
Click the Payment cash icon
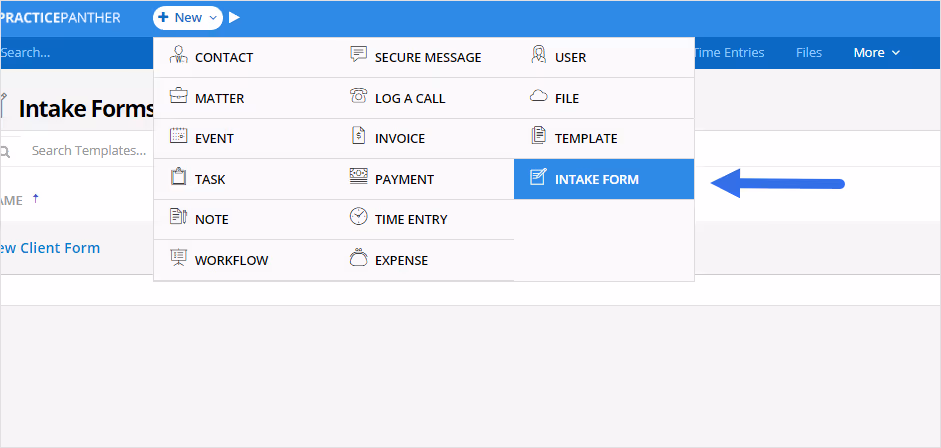coord(358,176)
